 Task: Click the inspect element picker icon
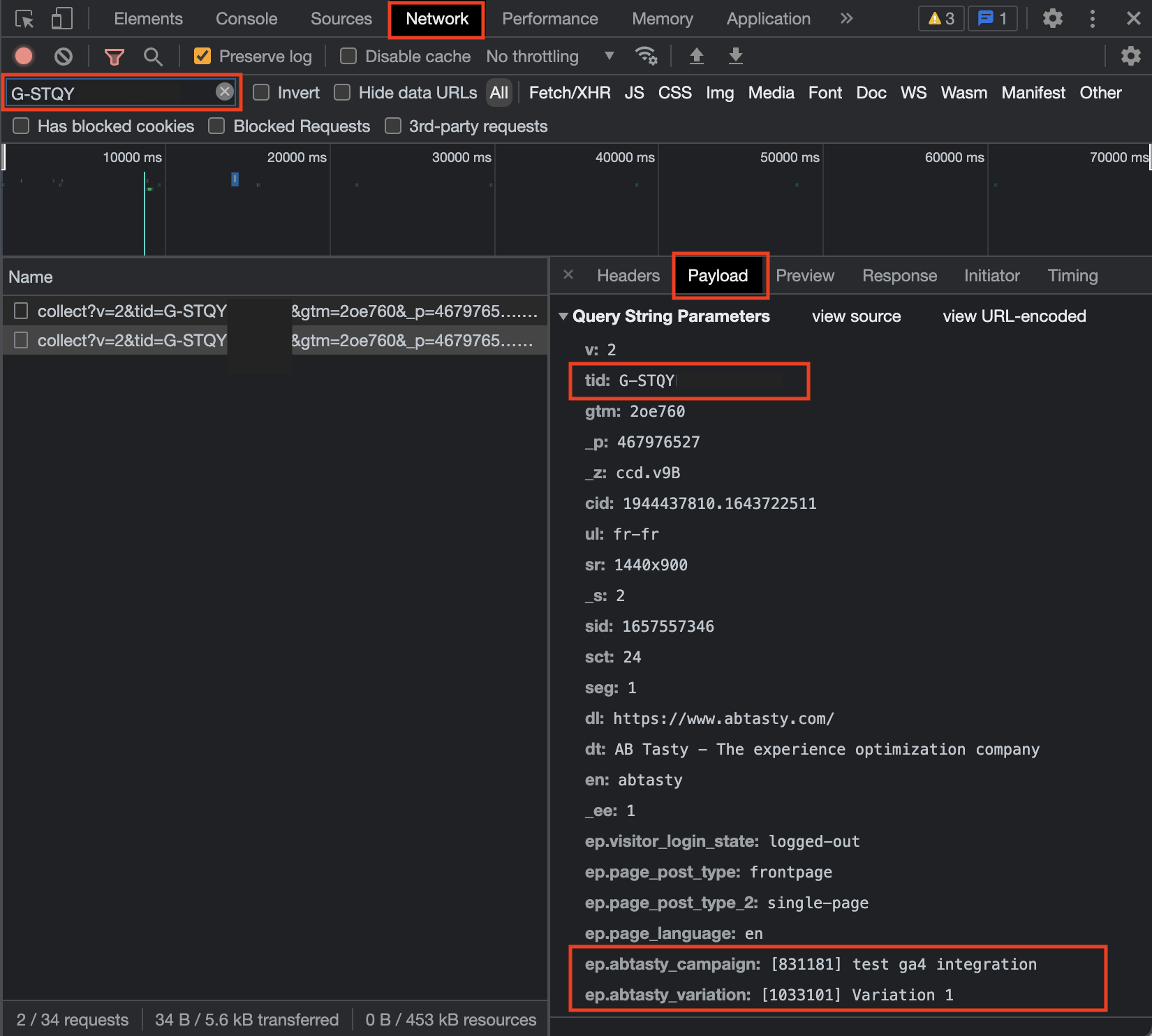point(24,19)
